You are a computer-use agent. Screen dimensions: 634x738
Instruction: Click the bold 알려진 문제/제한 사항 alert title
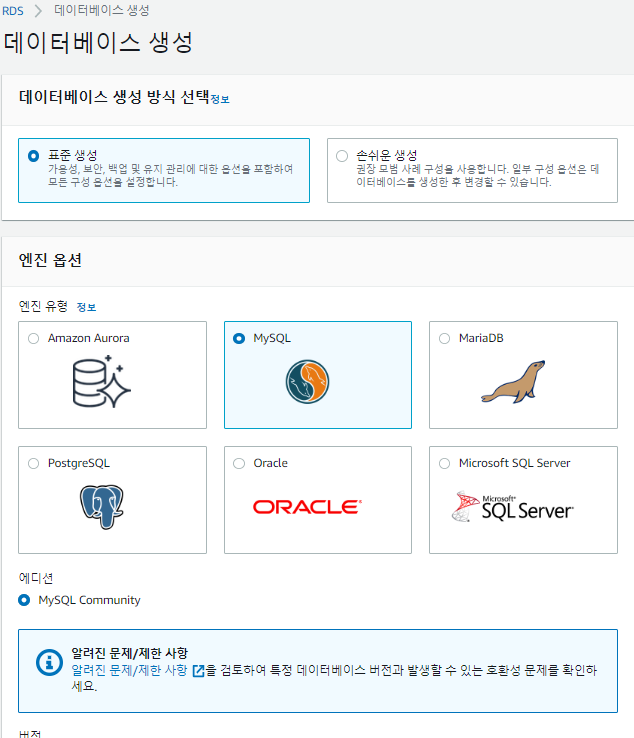pyautogui.click(x=129, y=653)
